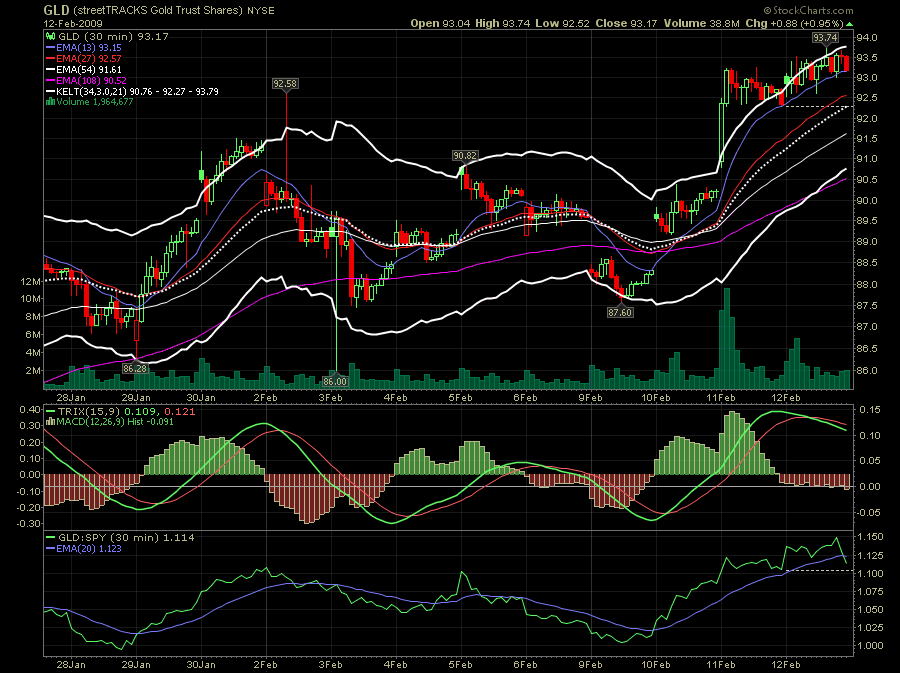Click the 87.60 price low marker
The height and width of the screenshot is (673, 900).
(x=620, y=312)
